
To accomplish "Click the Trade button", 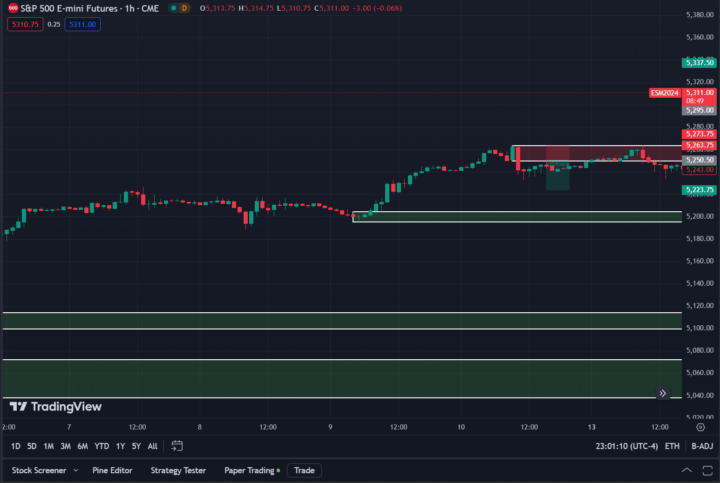I will click(304, 470).
